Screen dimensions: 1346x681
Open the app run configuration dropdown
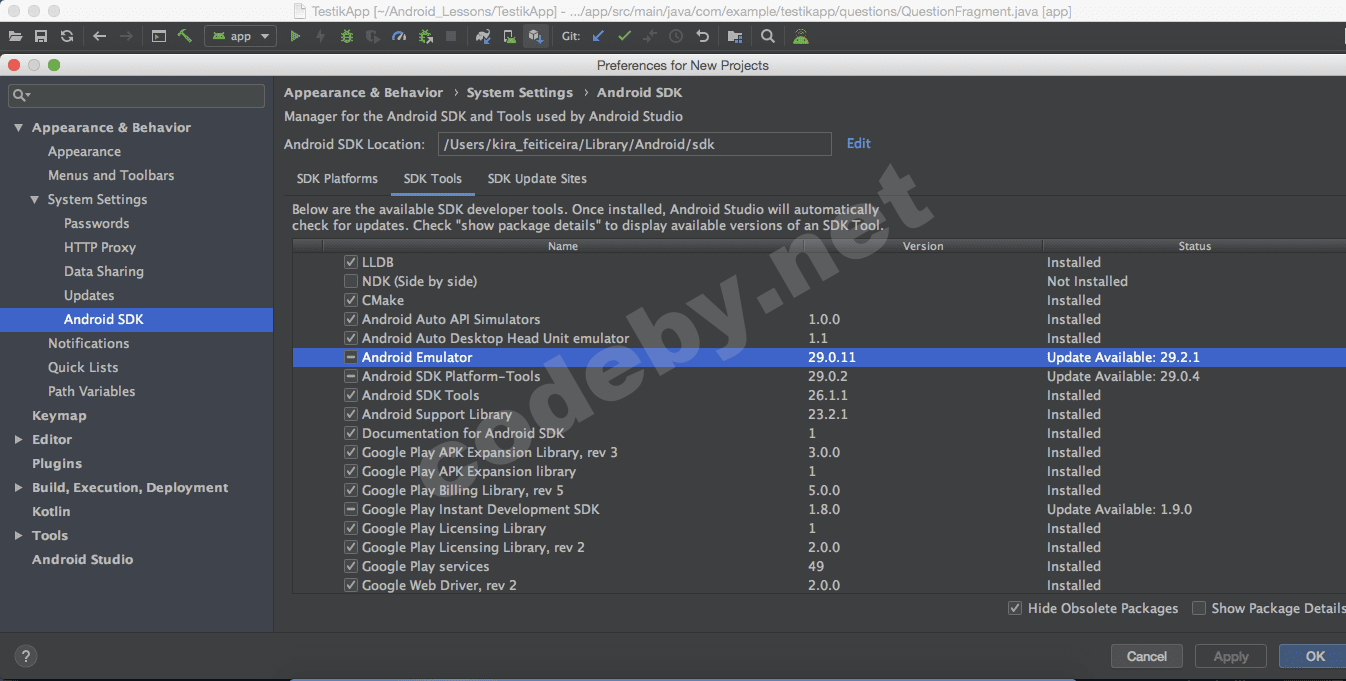tap(240, 36)
